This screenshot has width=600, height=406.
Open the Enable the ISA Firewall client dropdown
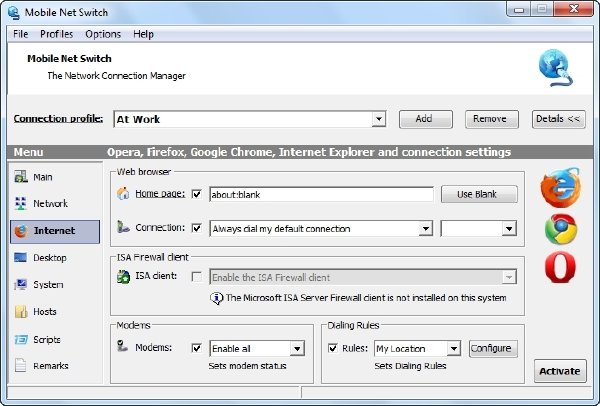[x=509, y=277]
